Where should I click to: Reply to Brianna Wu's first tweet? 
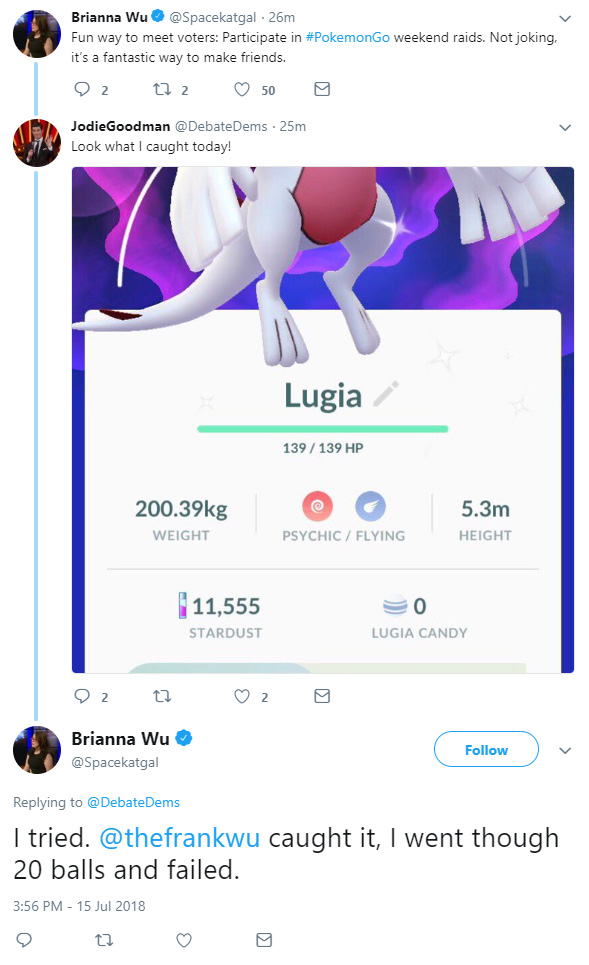pyautogui.click(x=82, y=89)
